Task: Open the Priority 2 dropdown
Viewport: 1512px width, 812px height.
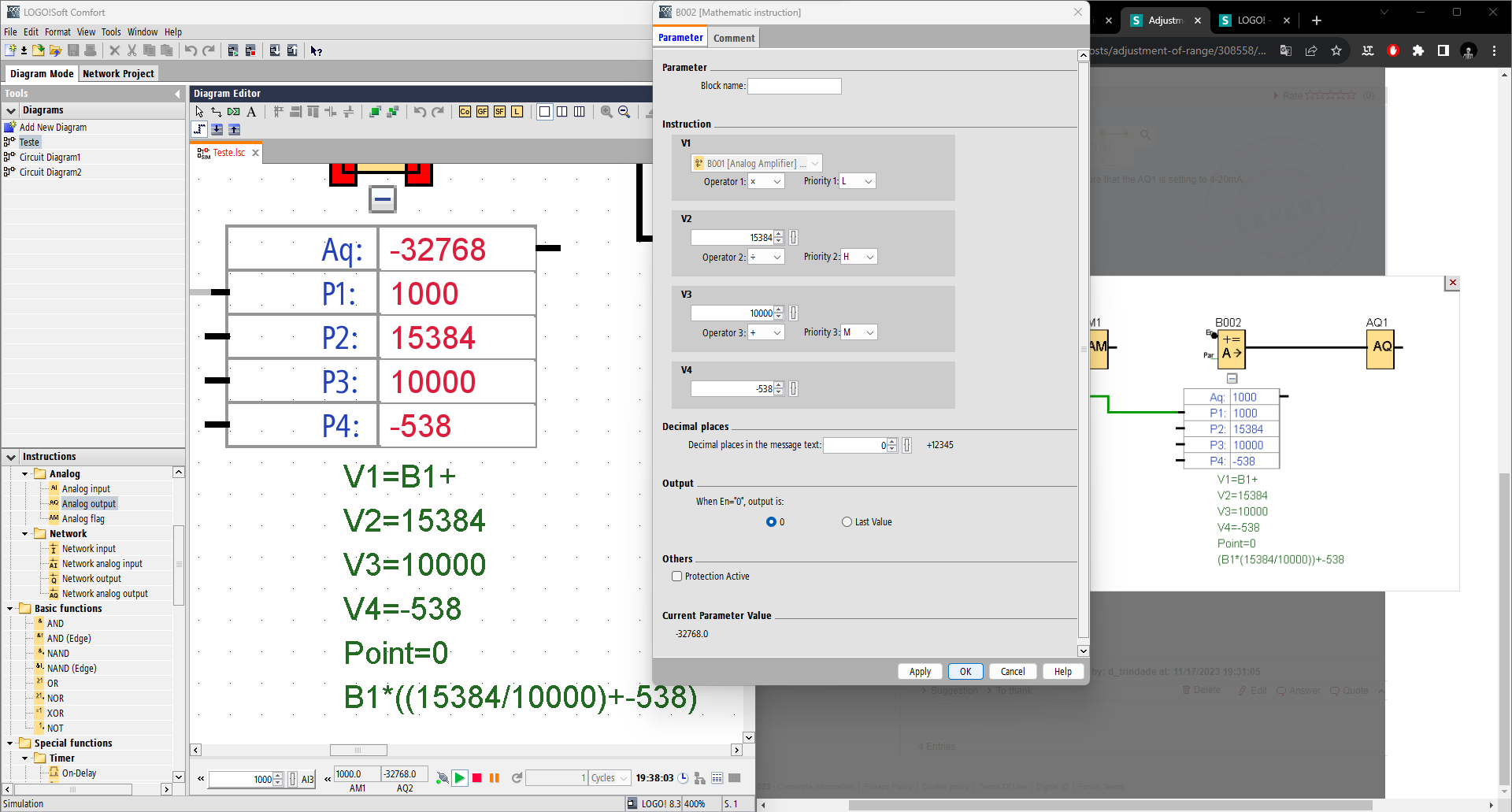Action: (x=859, y=257)
